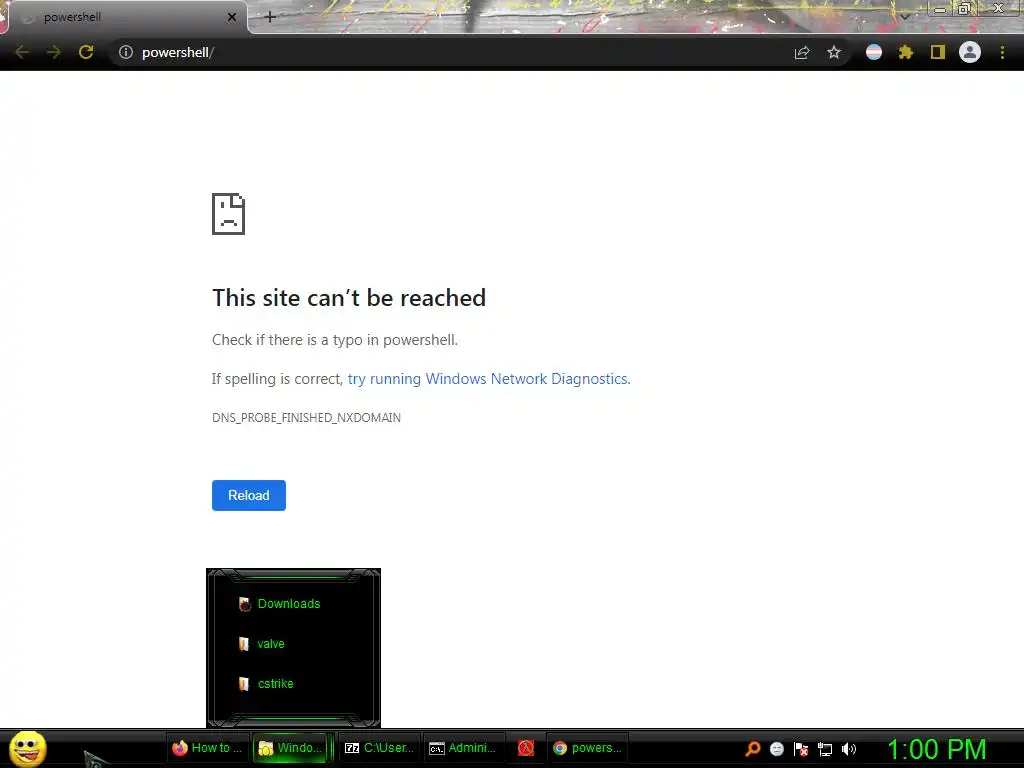Image resolution: width=1024 pixels, height=768 pixels.
Task: Open the volume speaker tray icon
Action: 849,749
